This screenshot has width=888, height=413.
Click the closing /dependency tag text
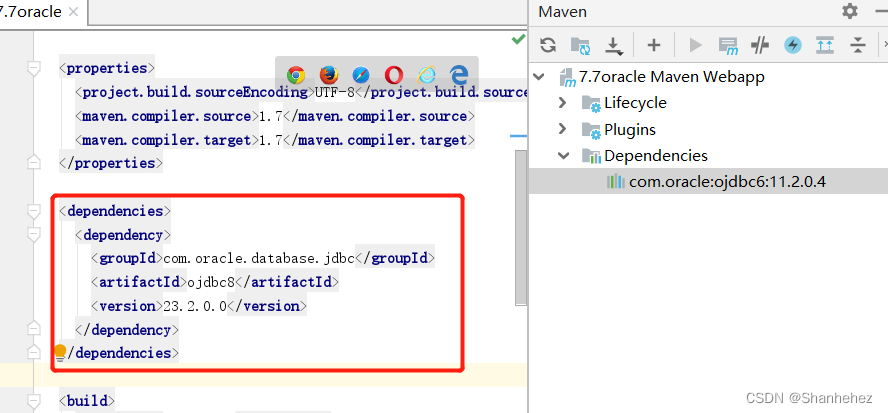point(127,329)
